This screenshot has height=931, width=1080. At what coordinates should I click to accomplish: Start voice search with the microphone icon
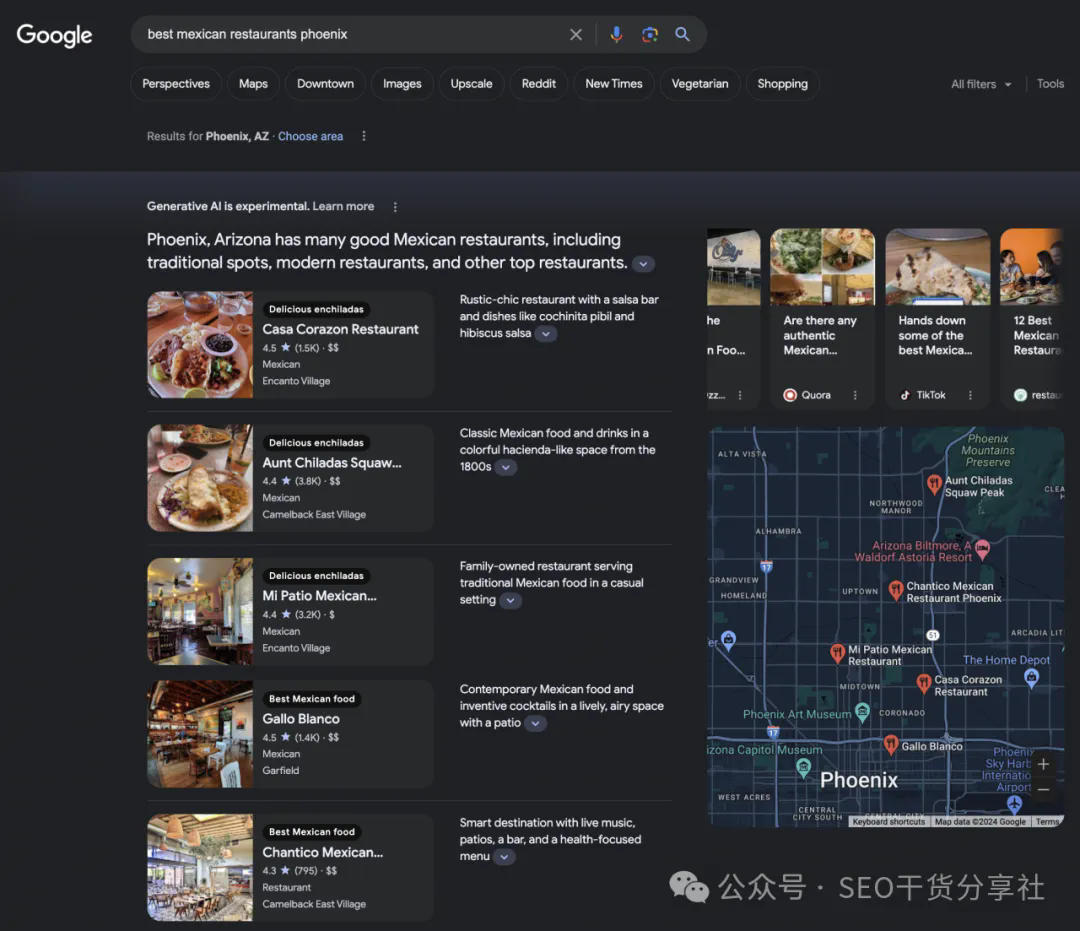[616, 34]
